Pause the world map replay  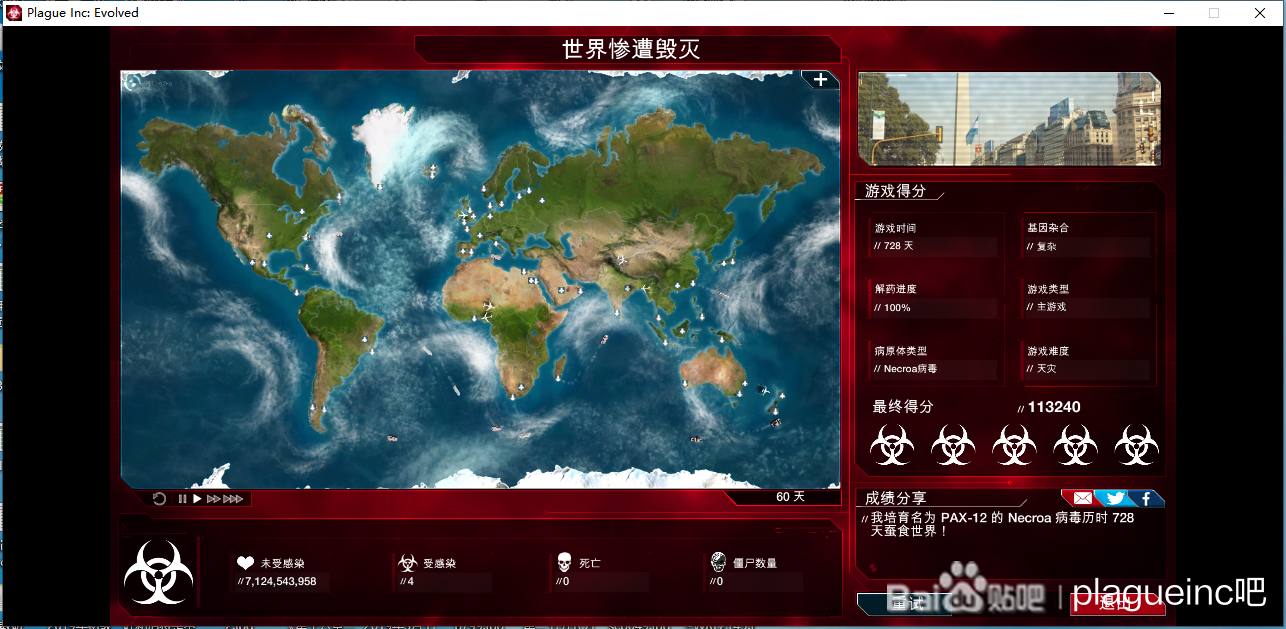[182, 499]
